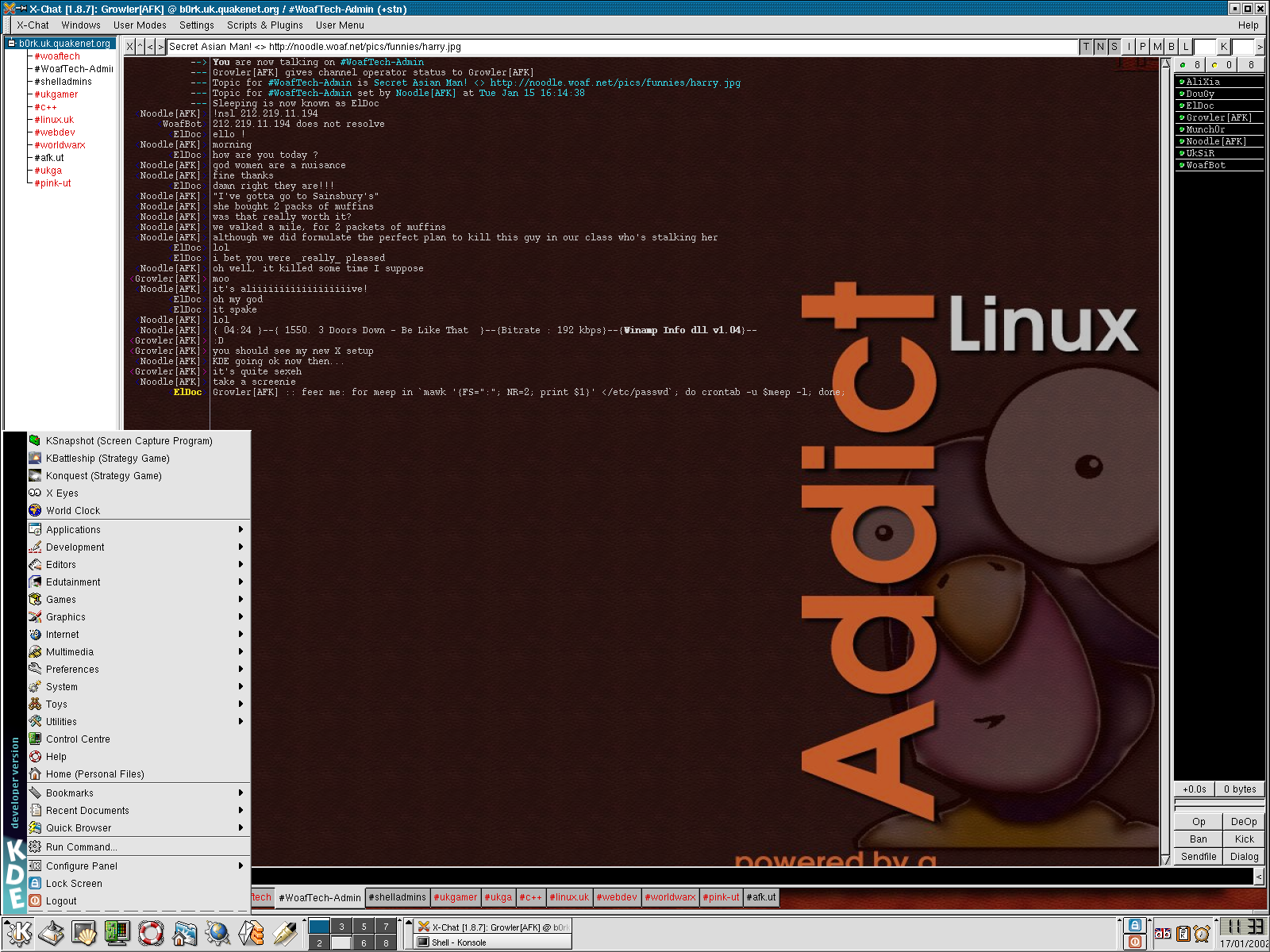Toggle channel mode M button
1270x952 pixels.
(x=1157, y=47)
